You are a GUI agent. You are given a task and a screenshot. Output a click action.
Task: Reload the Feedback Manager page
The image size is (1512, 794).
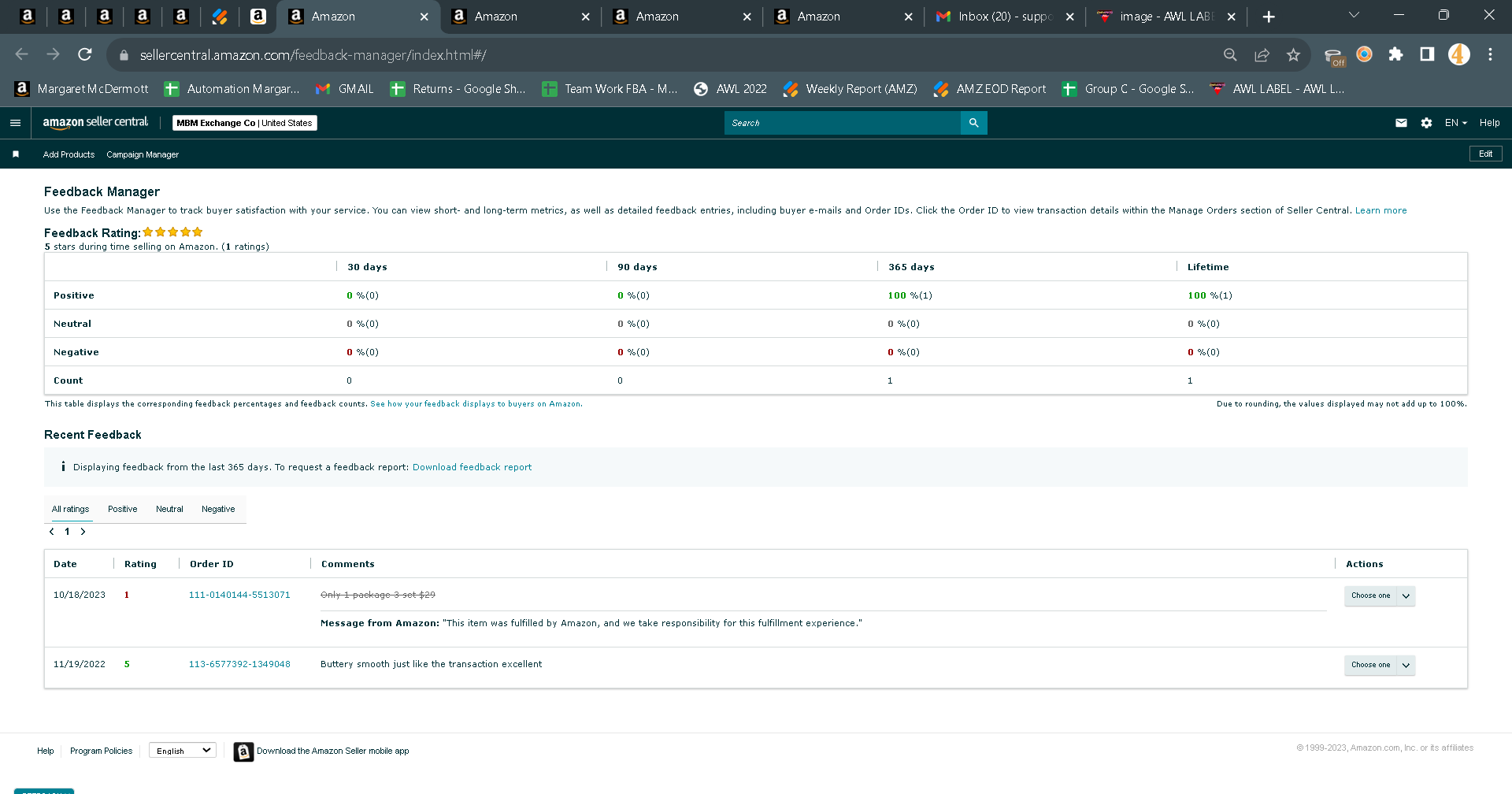coord(85,54)
